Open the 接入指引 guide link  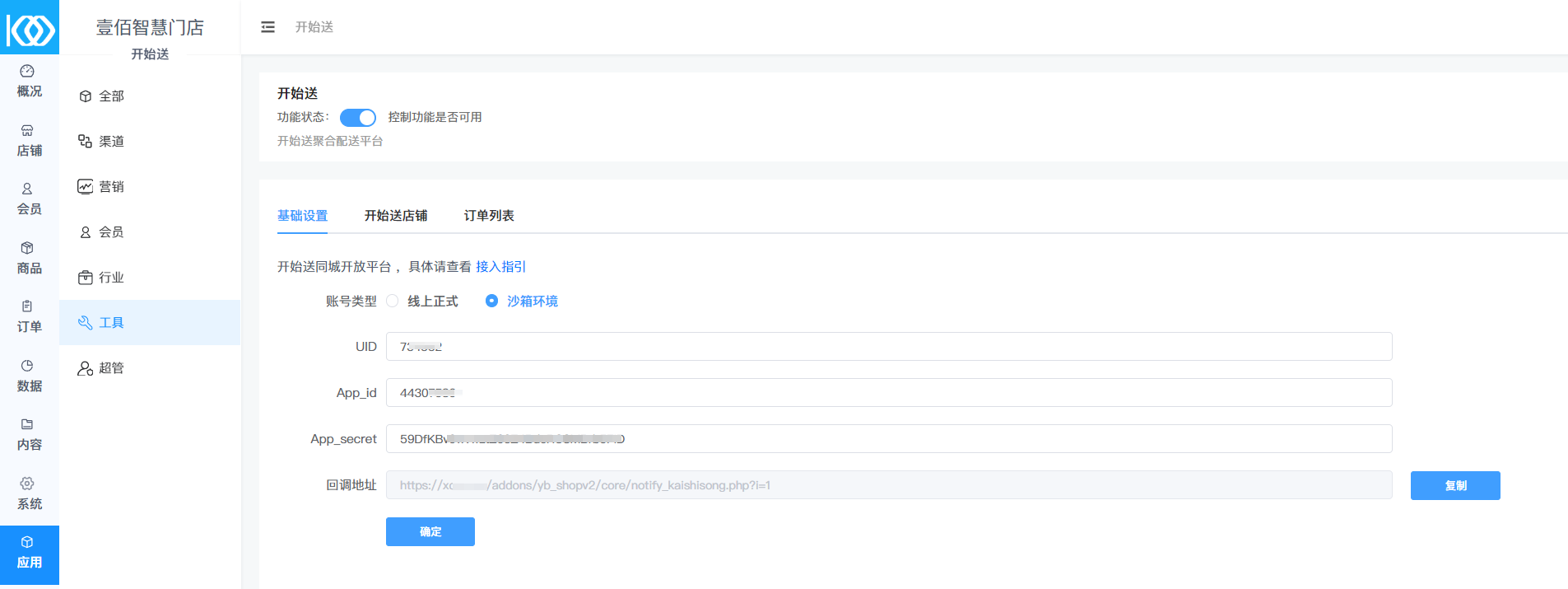tap(500, 267)
